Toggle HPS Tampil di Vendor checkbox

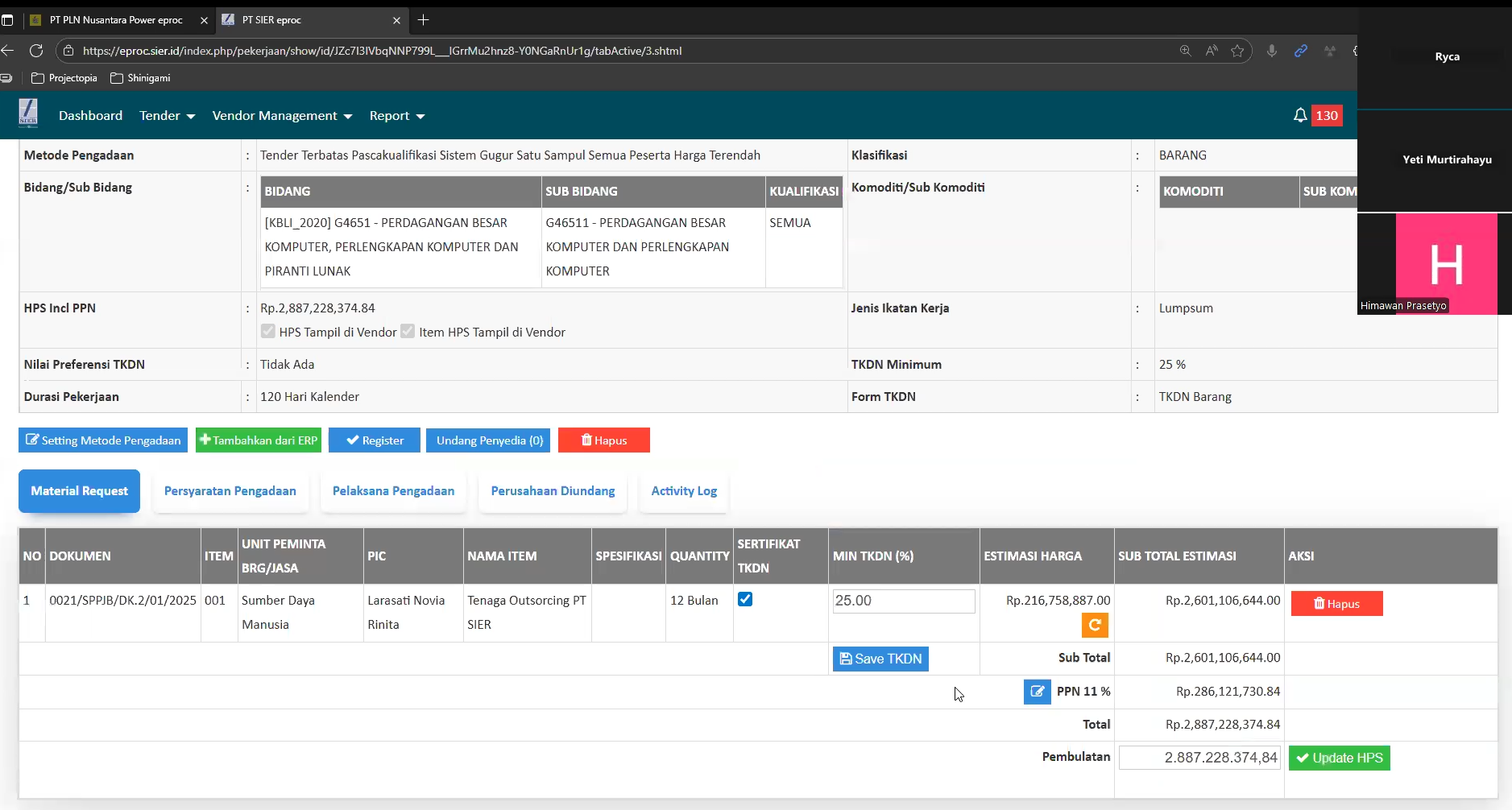(x=268, y=332)
